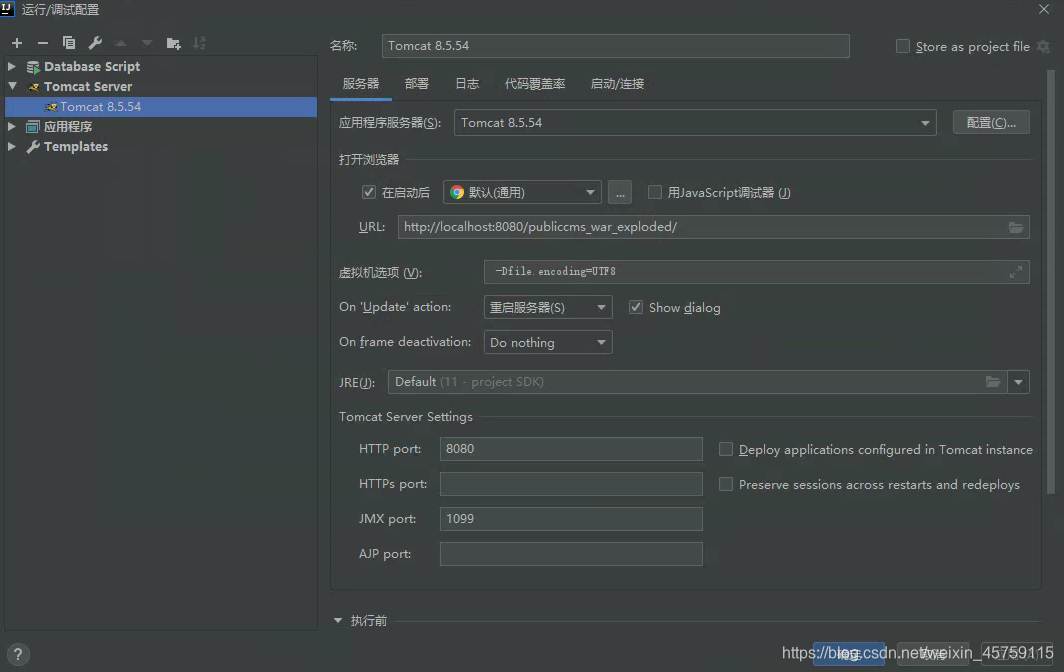The image size is (1064, 672).
Task: Expand the Templates tree node
Action: point(12,147)
